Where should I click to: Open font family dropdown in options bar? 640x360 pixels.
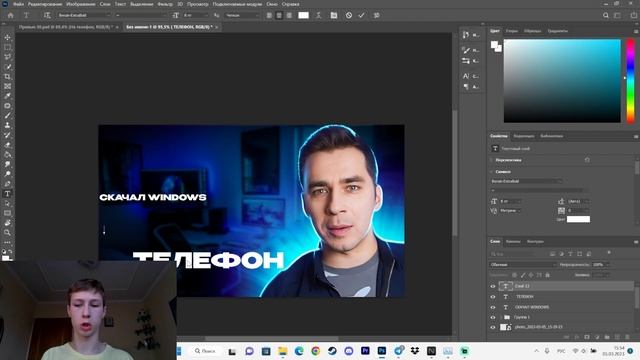pos(84,15)
